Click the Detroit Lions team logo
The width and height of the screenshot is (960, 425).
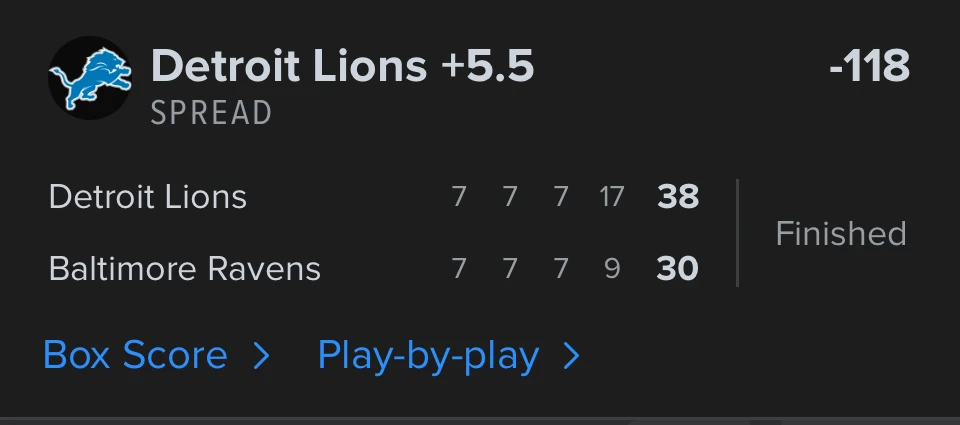[x=91, y=78]
